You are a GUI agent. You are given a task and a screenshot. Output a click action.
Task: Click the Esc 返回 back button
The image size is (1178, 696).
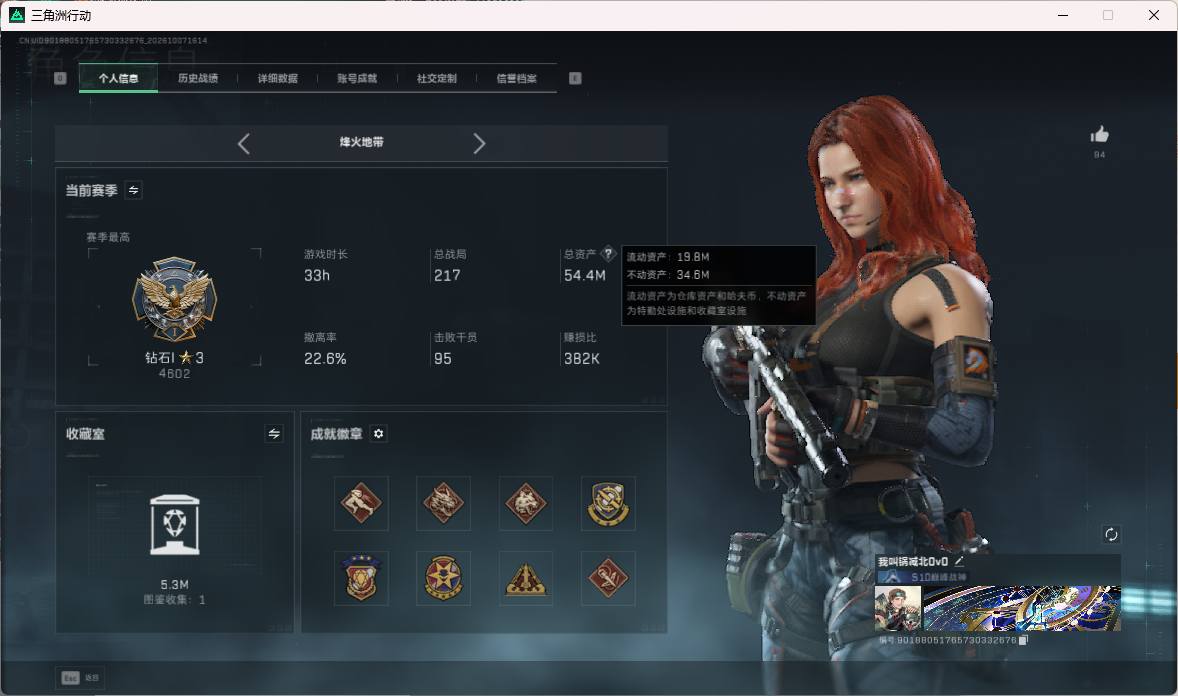(x=80, y=678)
